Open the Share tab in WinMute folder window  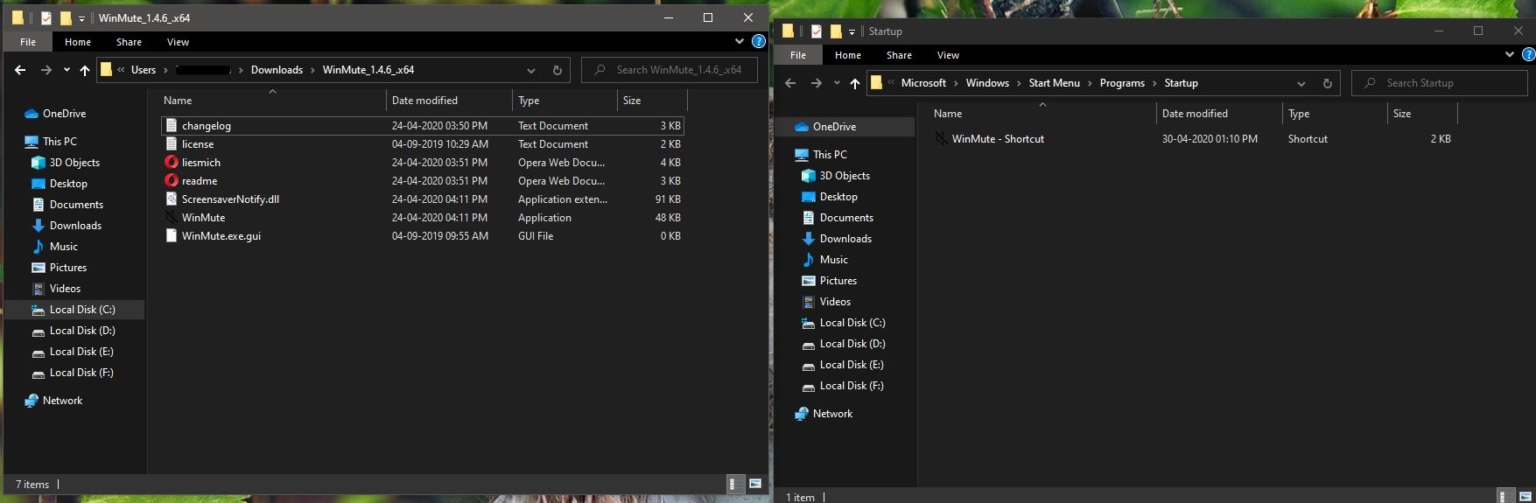coord(129,42)
